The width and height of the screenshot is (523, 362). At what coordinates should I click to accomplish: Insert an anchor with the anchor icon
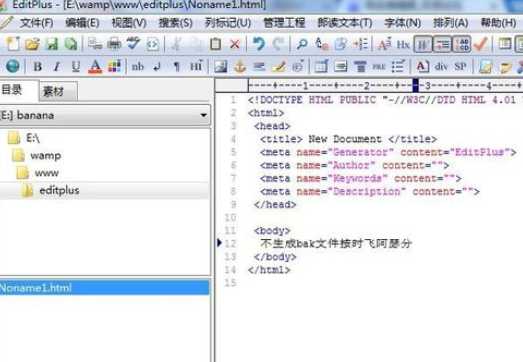tap(239, 66)
